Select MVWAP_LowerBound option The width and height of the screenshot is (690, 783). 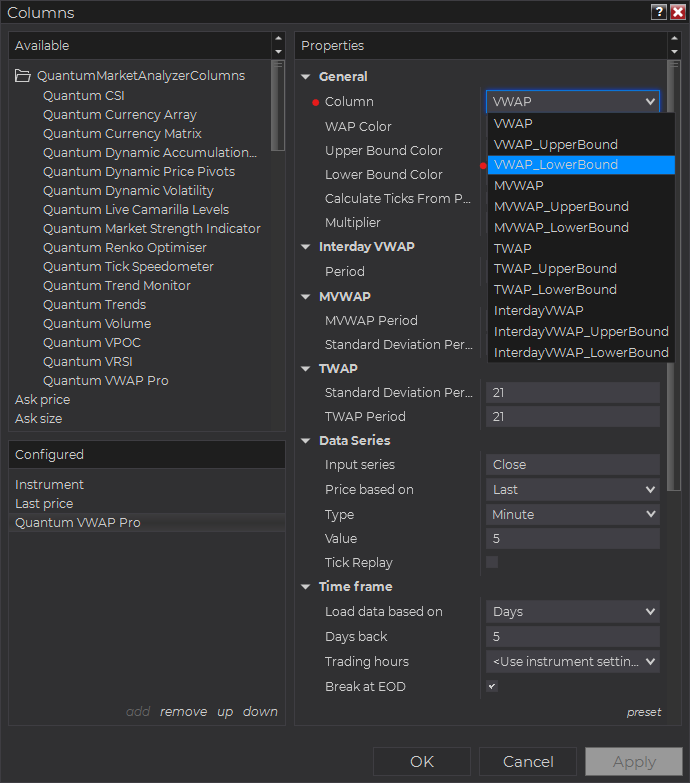pos(581,228)
